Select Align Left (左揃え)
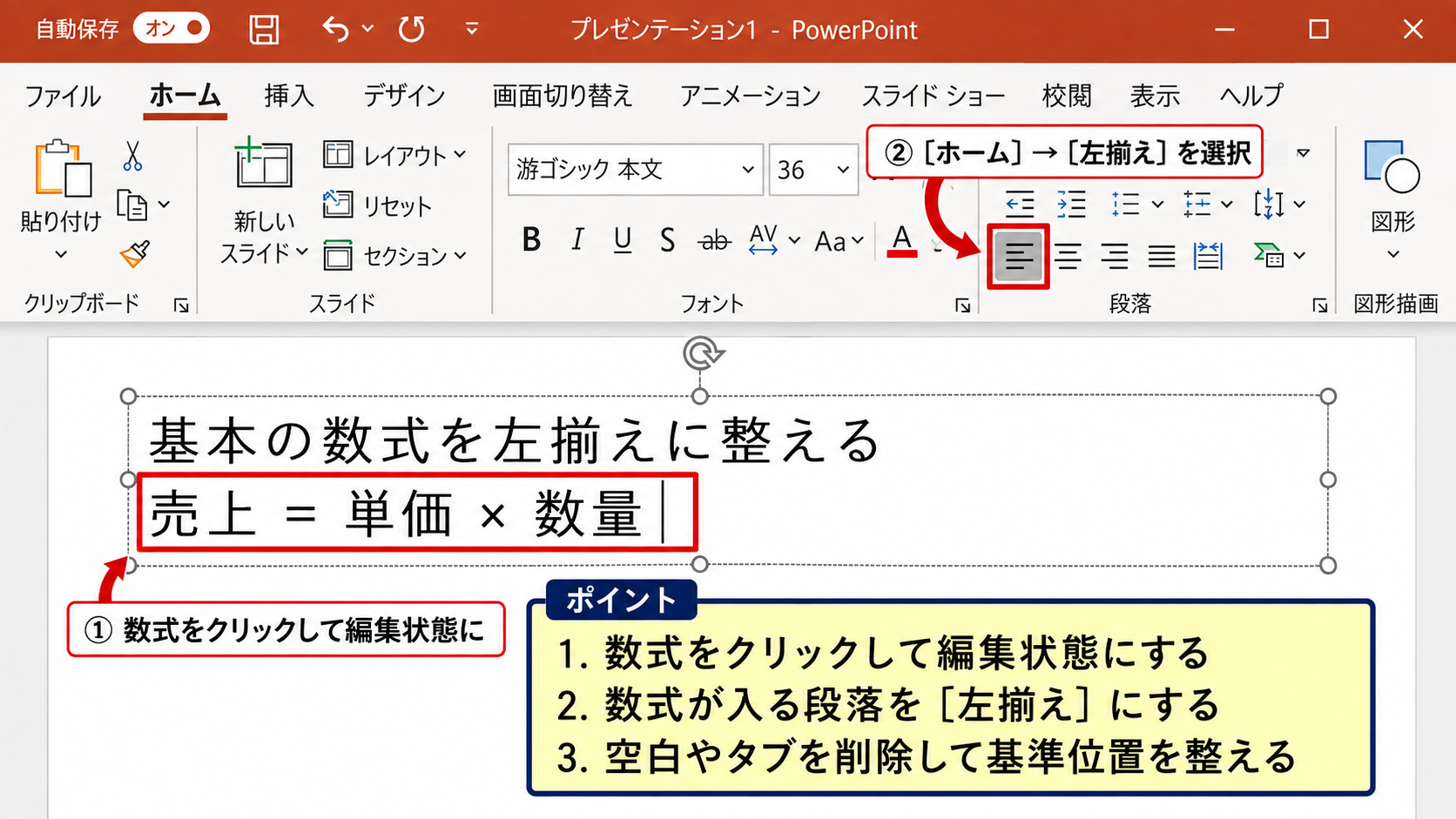The height and width of the screenshot is (819, 1456). tap(1018, 256)
